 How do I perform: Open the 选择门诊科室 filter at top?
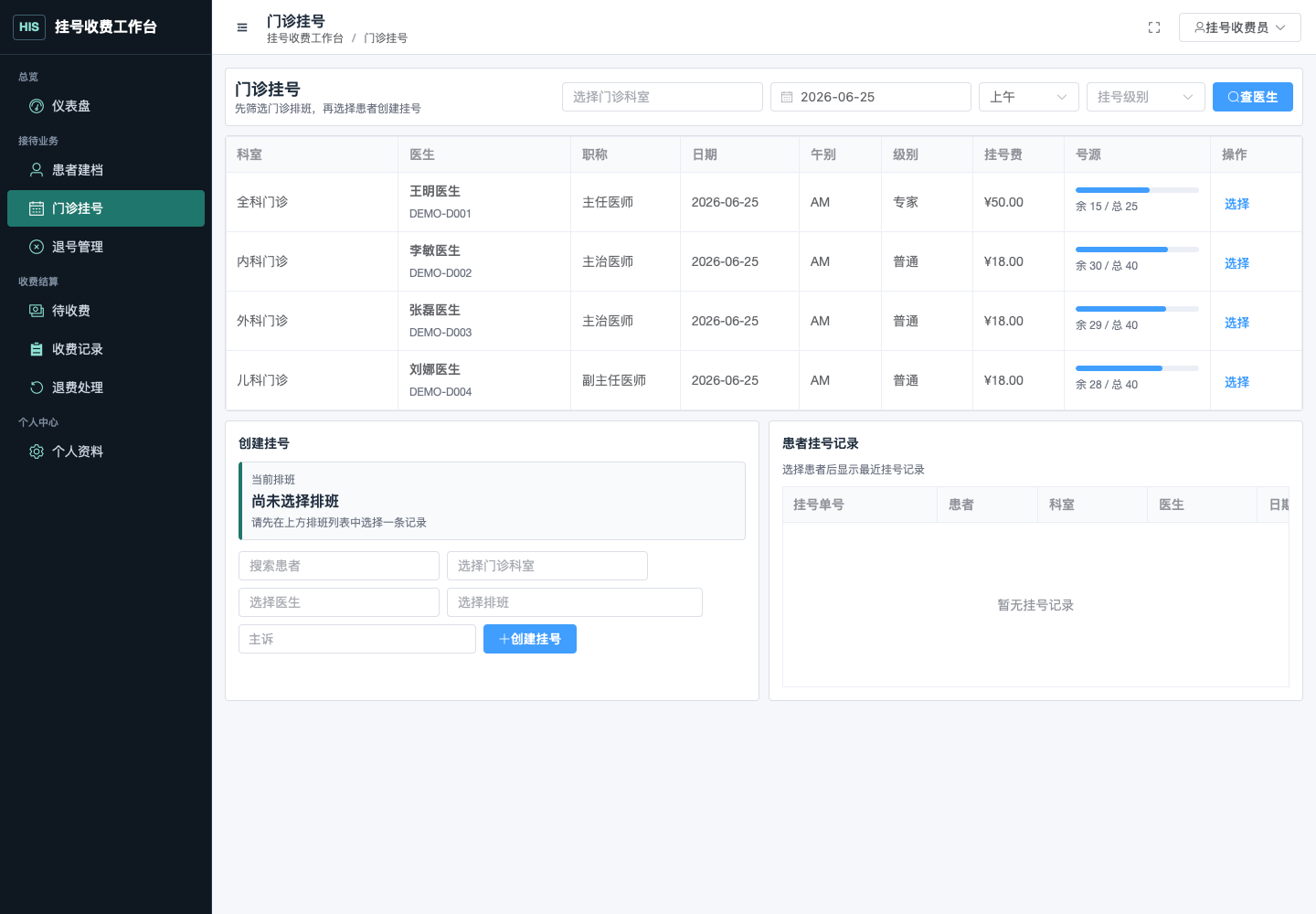(663, 97)
